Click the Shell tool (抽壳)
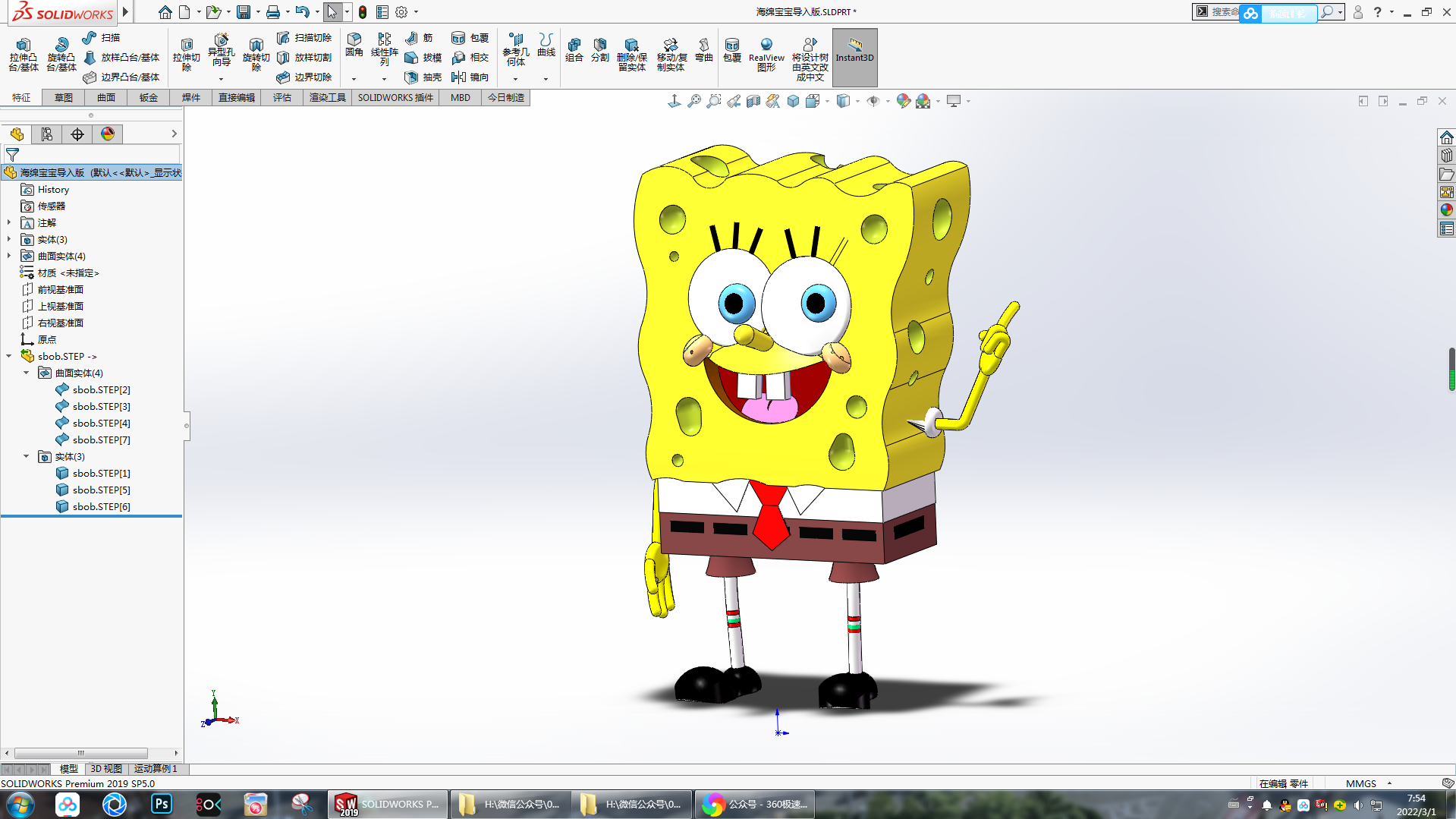This screenshot has width=1456, height=819. click(x=423, y=77)
